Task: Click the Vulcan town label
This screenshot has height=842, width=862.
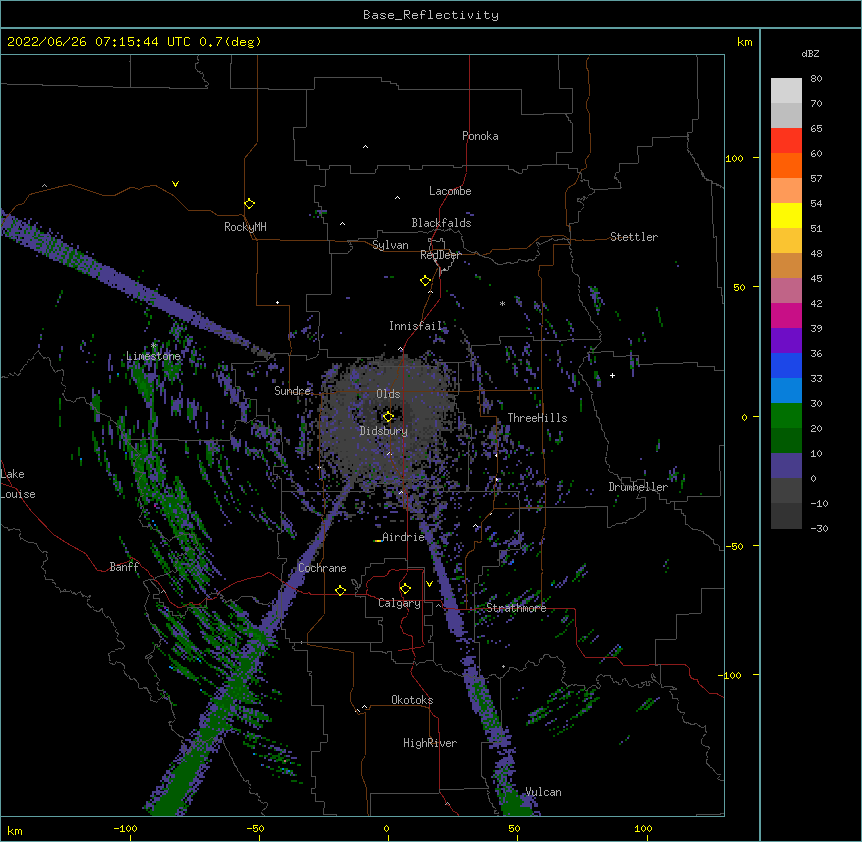Action: tap(543, 792)
